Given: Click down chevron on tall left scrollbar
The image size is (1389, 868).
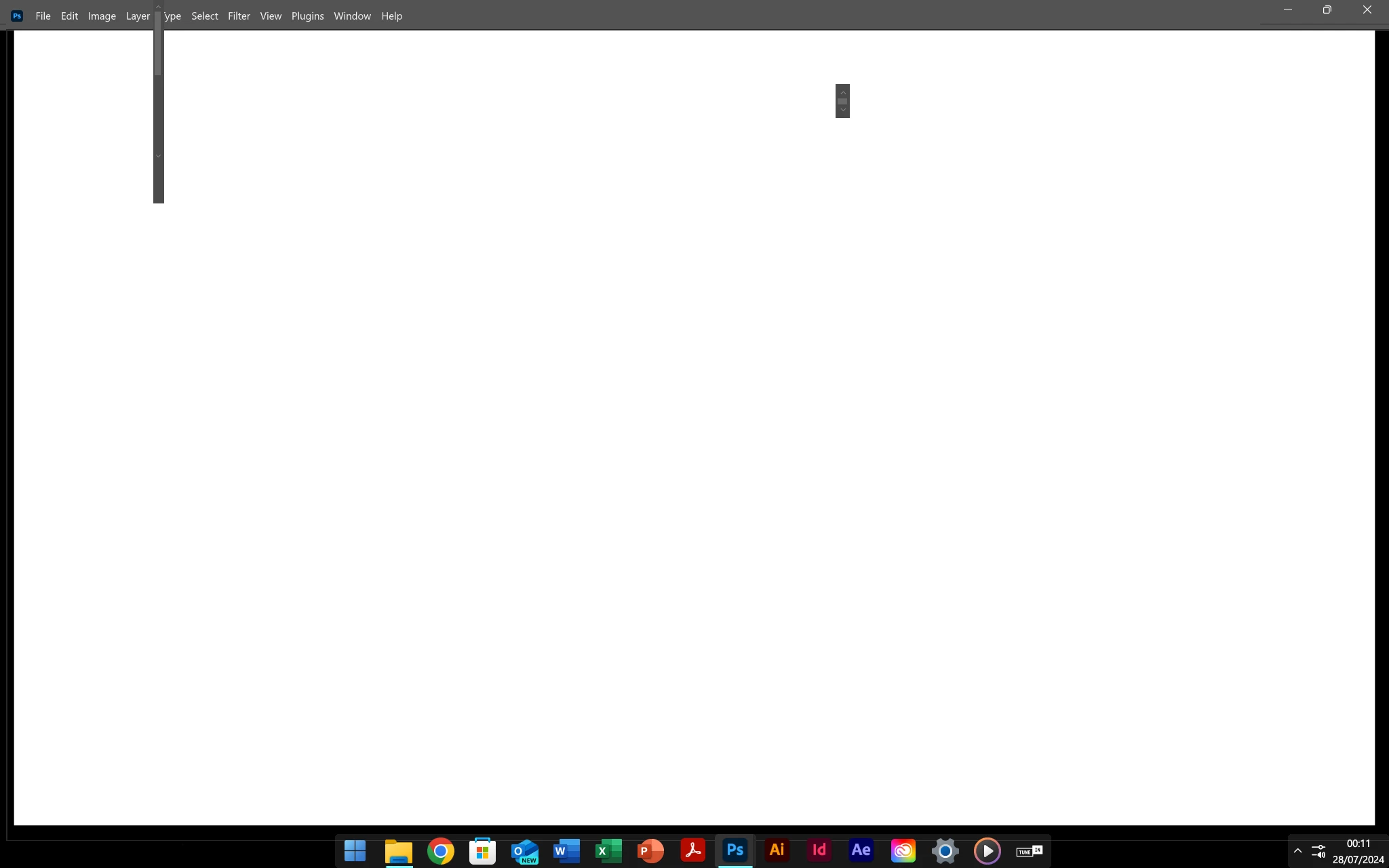Looking at the screenshot, I should click(158, 156).
